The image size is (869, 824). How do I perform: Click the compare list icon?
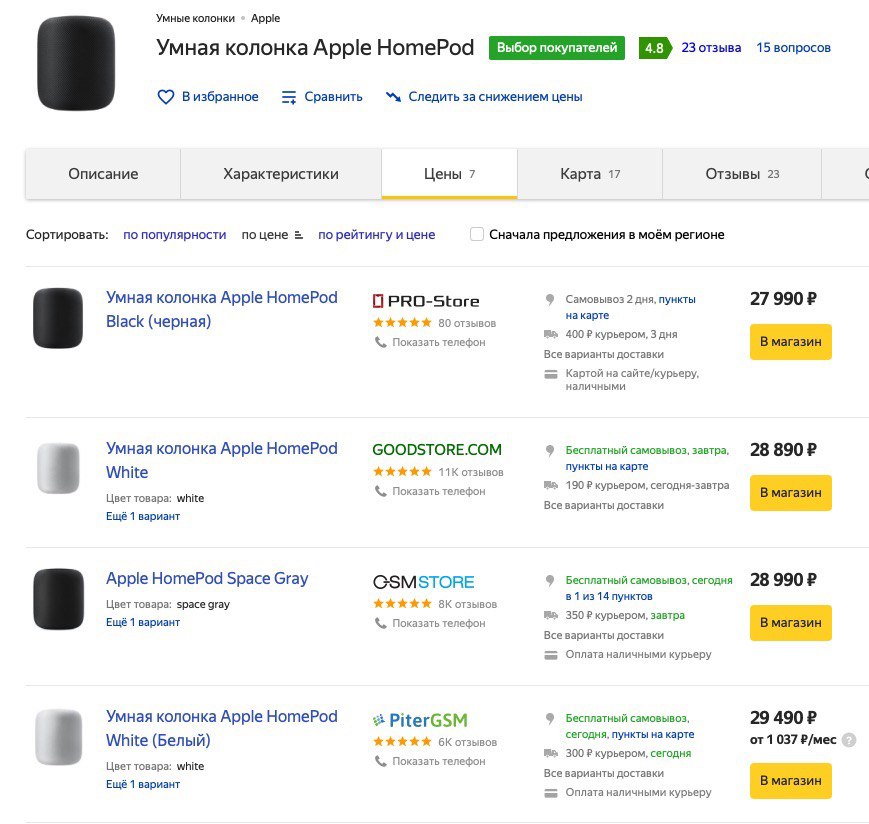tap(289, 97)
